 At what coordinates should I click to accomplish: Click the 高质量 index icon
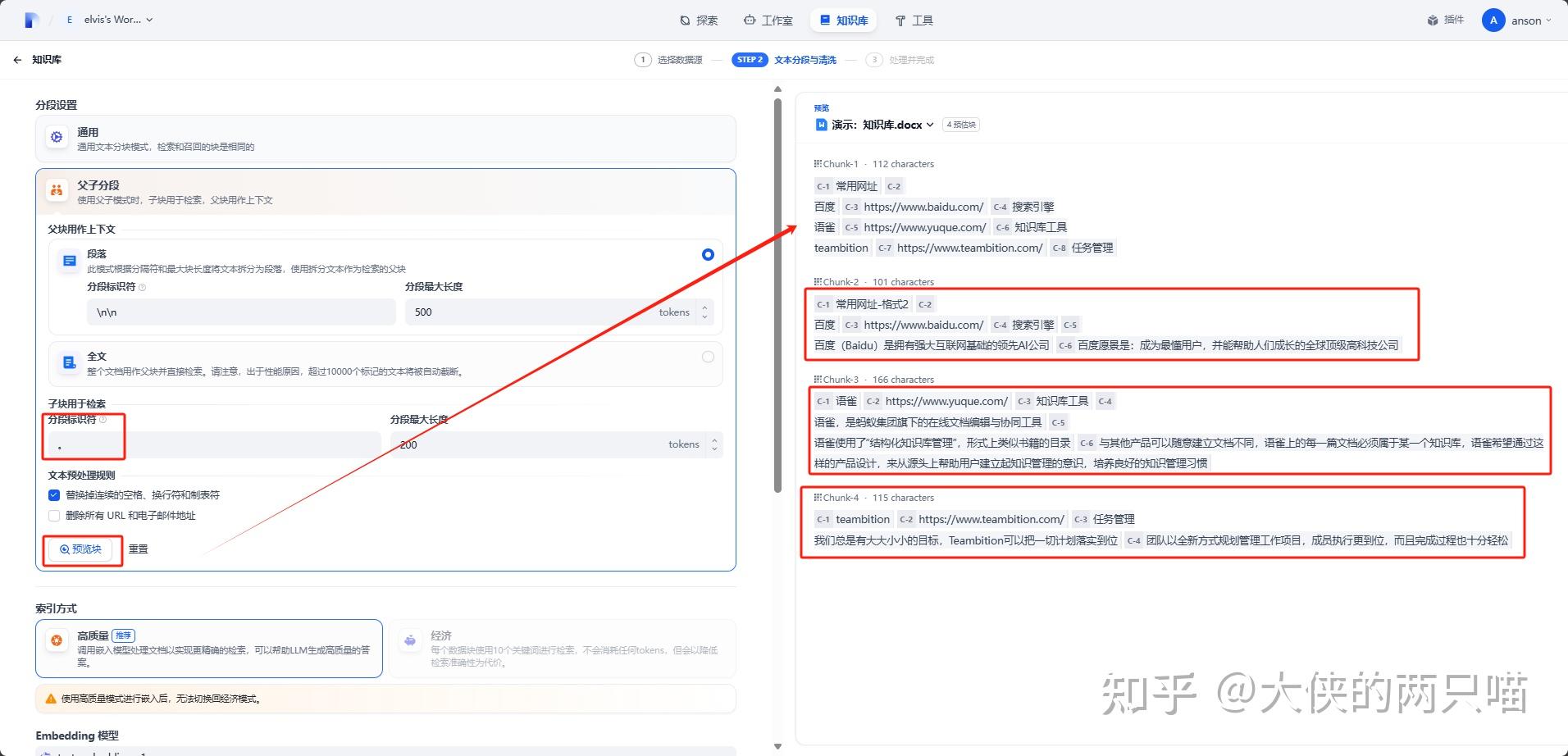coord(57,640)
